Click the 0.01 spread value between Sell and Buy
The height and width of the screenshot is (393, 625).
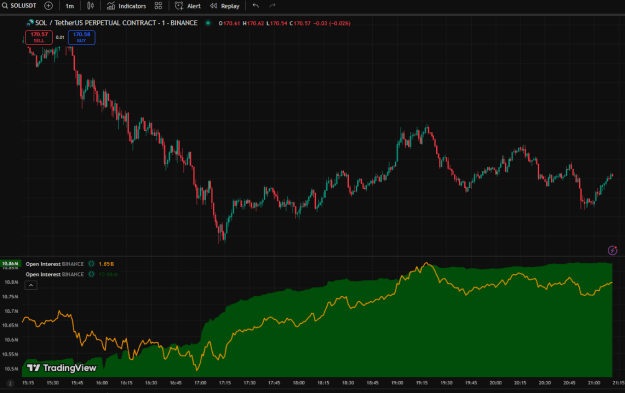pyautogui.click(x=60, y=37)
